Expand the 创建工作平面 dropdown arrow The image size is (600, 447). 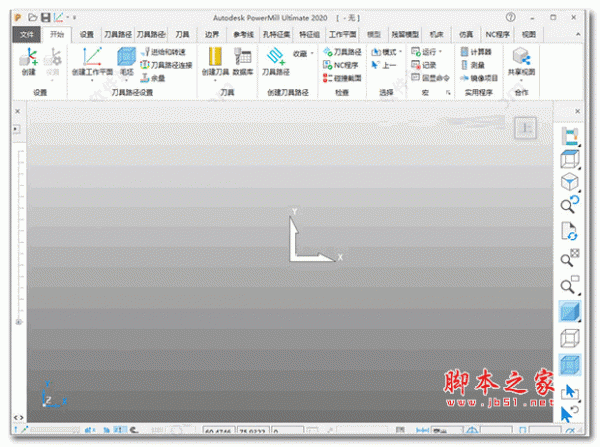(92, 80)
